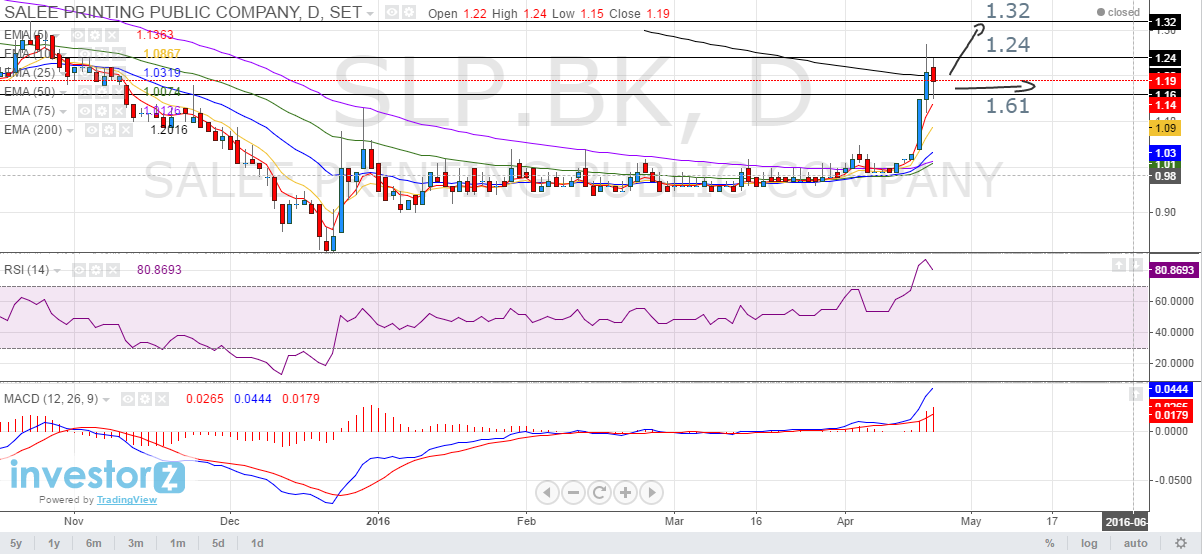
Task: Click the EMA (200) value 1.2016
Action: 169,130
